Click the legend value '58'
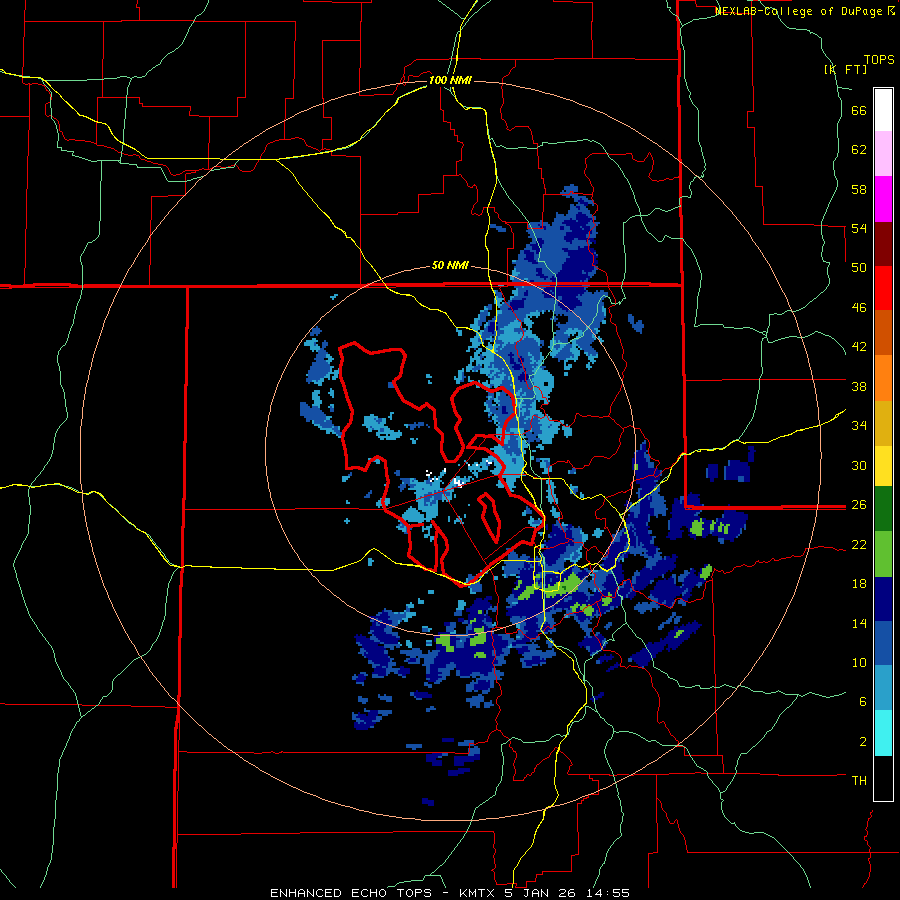Viewport: 900px width, 900px height. [x=859, y=189]
